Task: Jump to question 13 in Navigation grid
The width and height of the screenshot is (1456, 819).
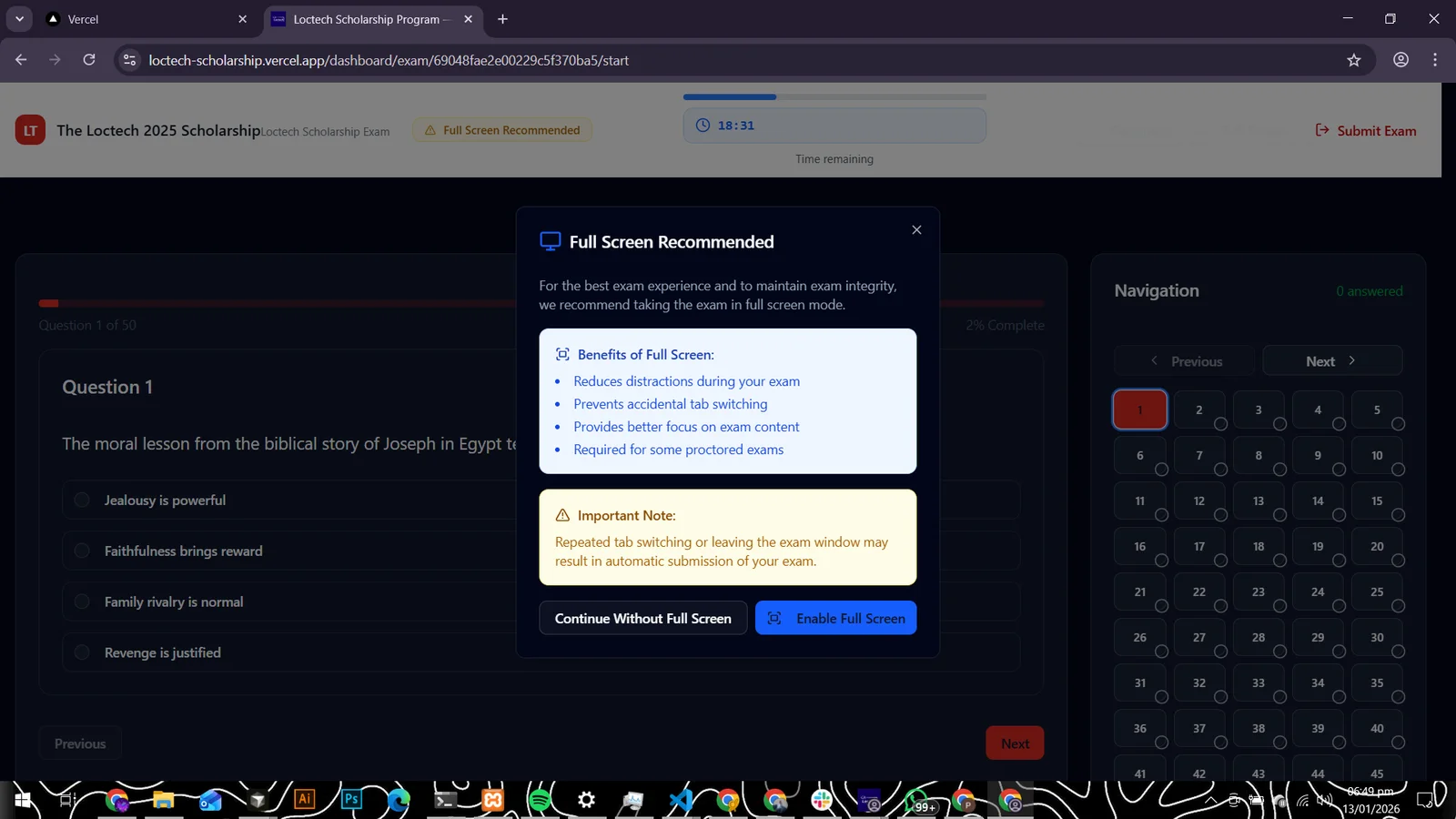Action: (1258, 500)
